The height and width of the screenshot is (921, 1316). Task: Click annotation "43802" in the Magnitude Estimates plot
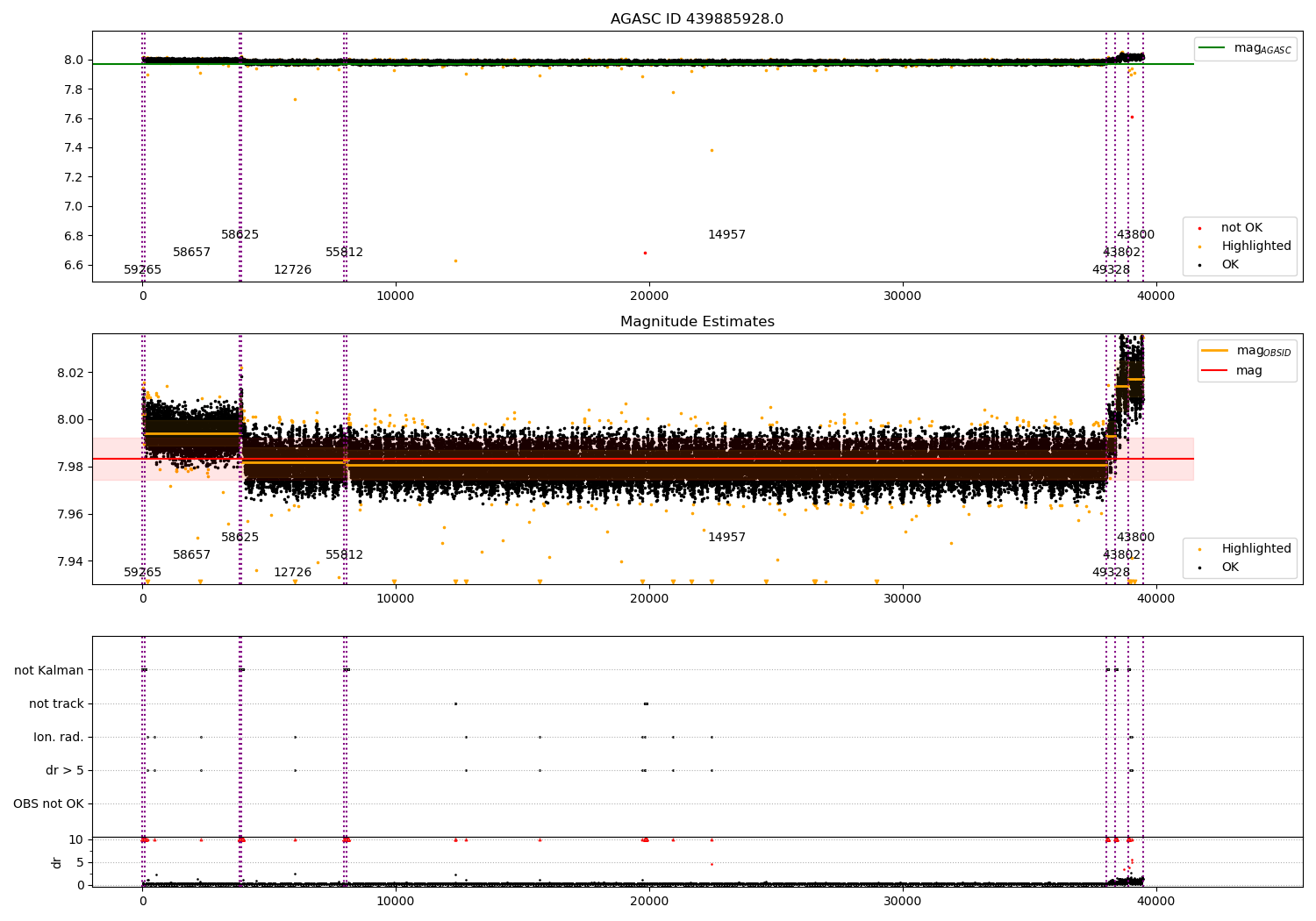click(x=1121, y=555)
